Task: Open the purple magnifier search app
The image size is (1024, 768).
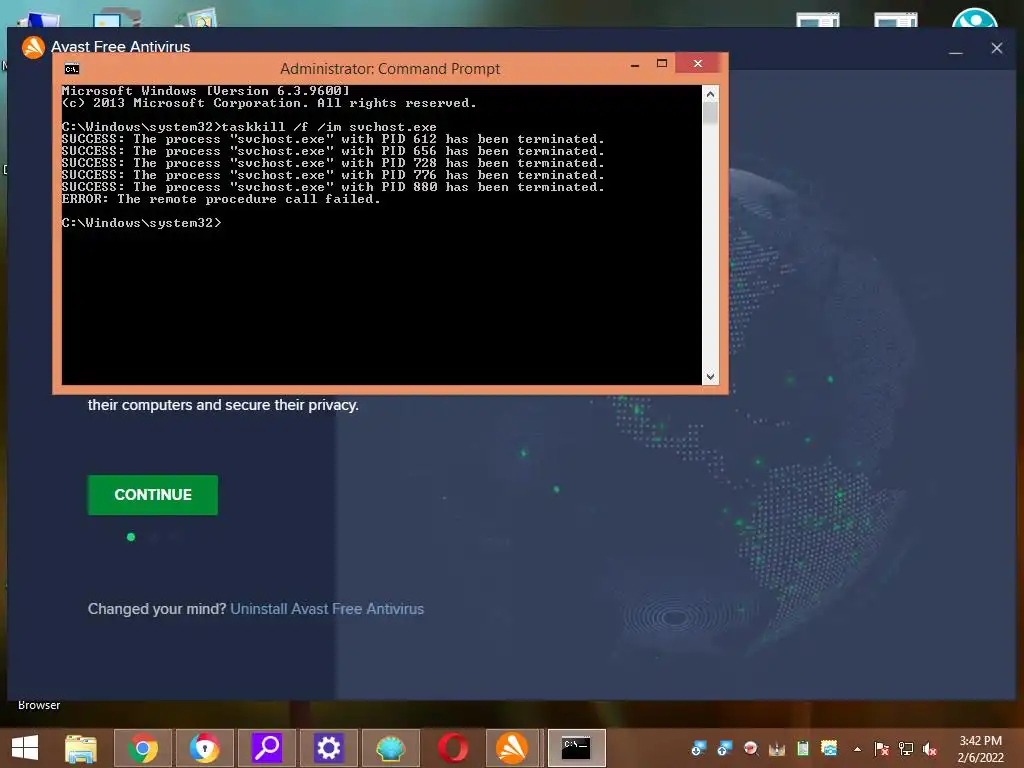Action: pos(266,748)
